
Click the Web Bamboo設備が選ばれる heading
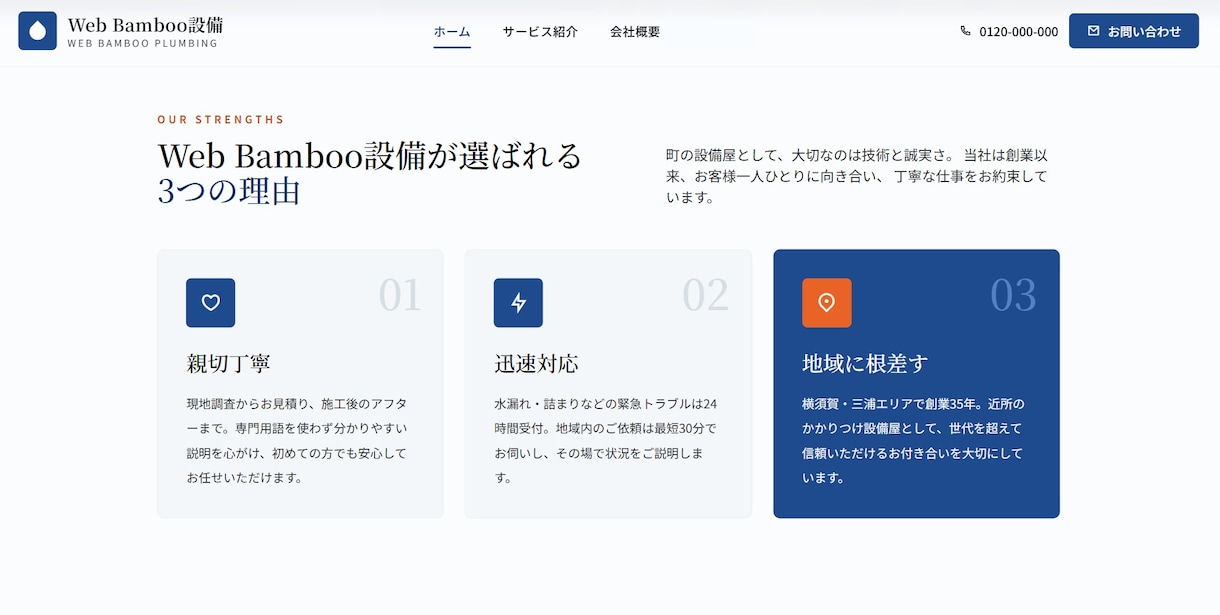370,156
